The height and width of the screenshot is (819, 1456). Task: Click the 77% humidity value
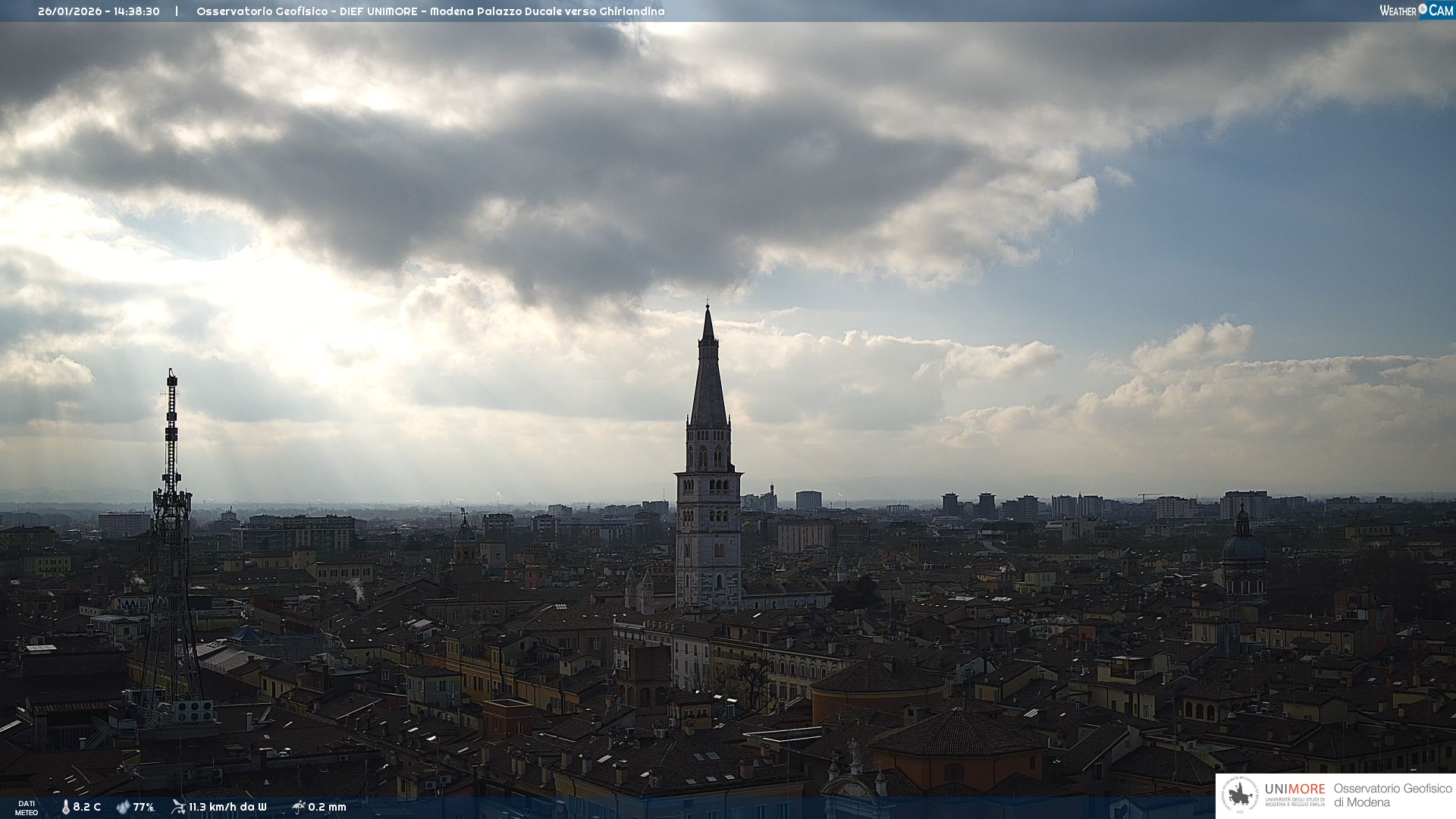click(x=143, y=807)
